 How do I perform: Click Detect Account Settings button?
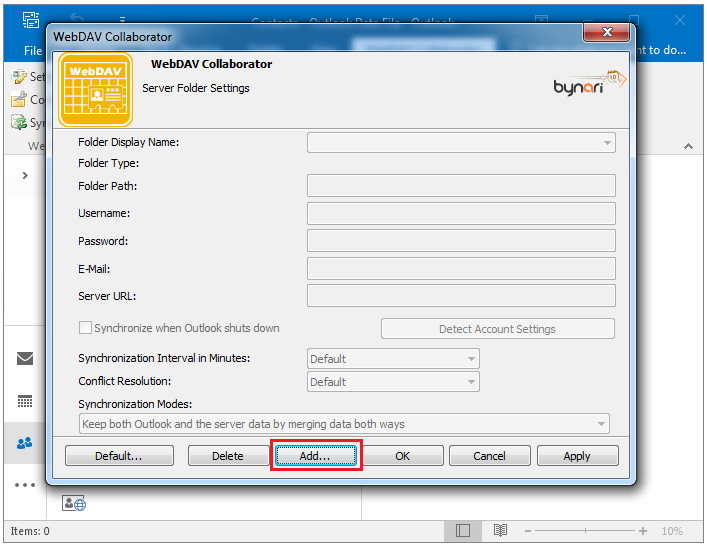[x=497, y=329]
